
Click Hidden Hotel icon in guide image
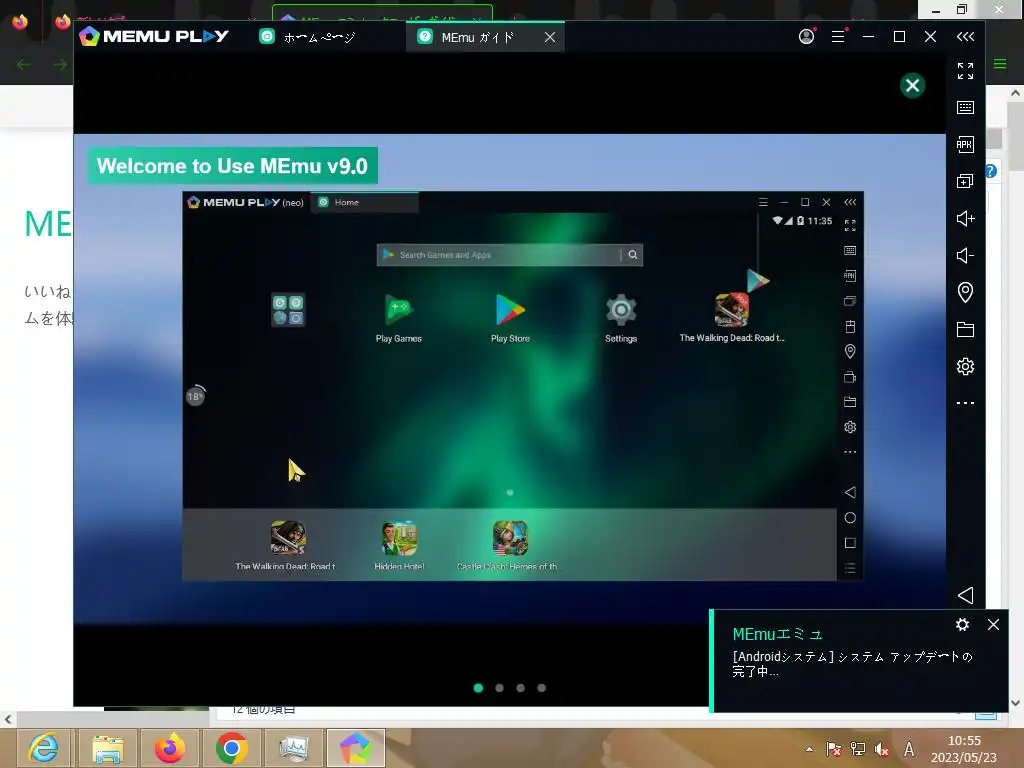point(399,539)
